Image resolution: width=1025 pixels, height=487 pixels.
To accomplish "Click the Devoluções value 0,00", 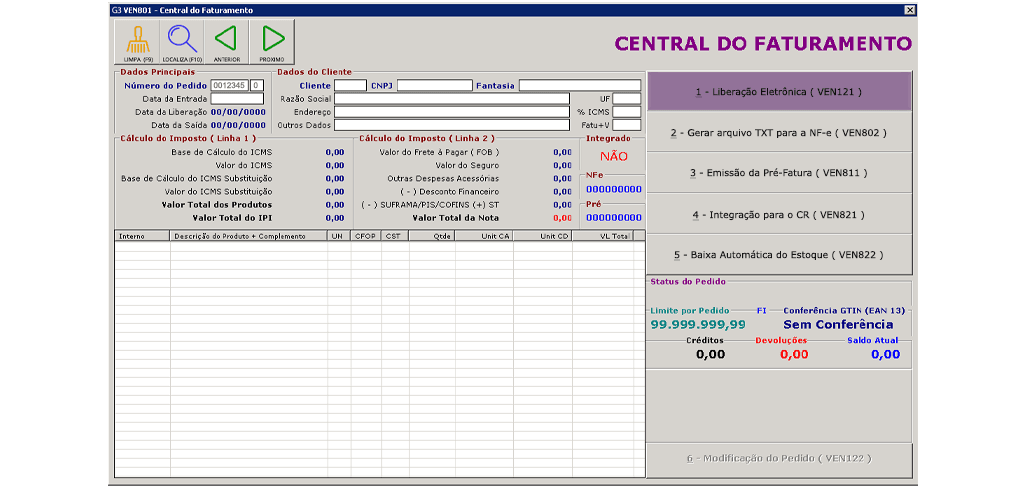I will tap(794, 355).
